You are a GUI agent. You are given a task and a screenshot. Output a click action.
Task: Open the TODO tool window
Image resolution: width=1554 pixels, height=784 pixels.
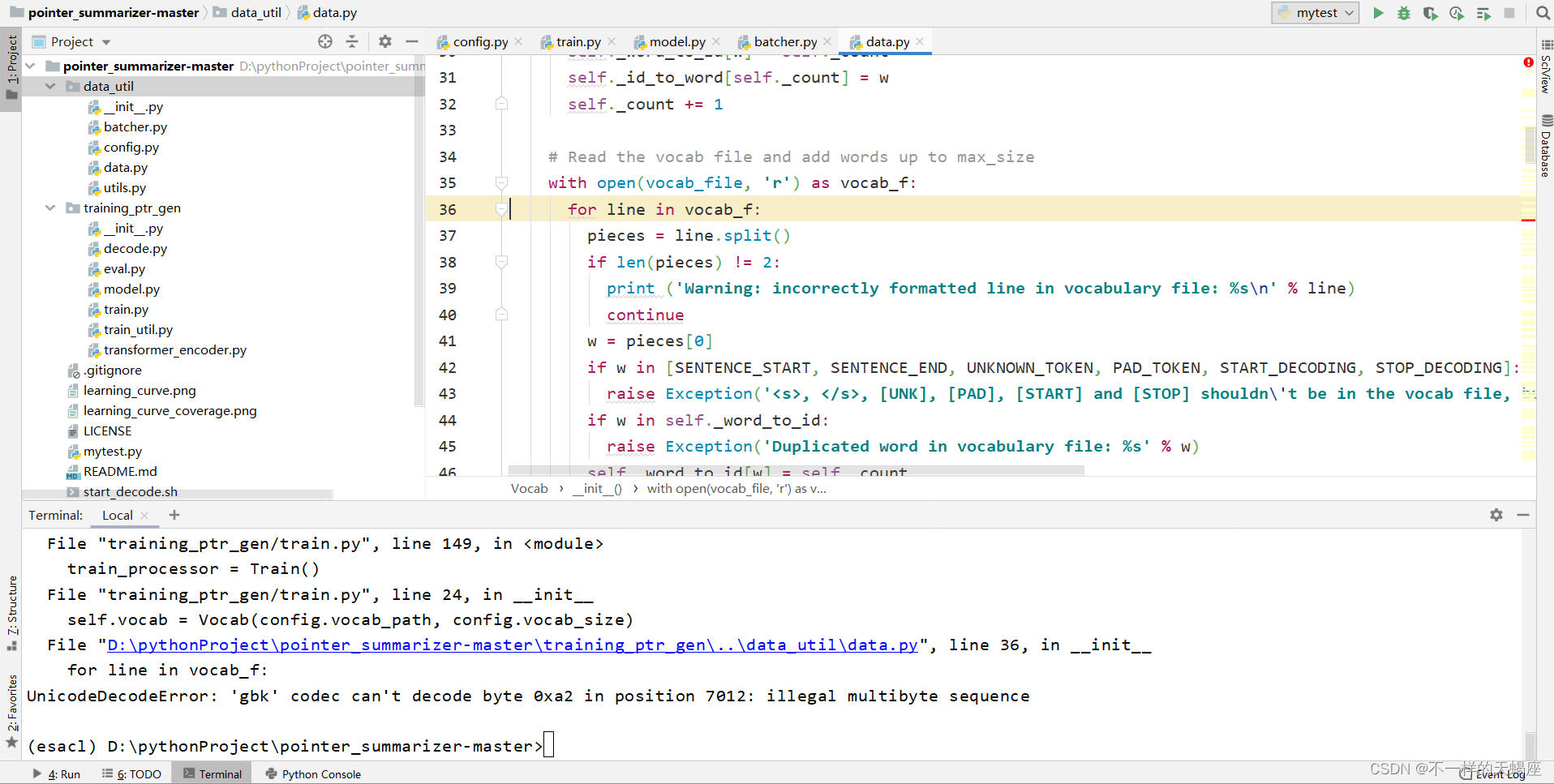[131, 773]
